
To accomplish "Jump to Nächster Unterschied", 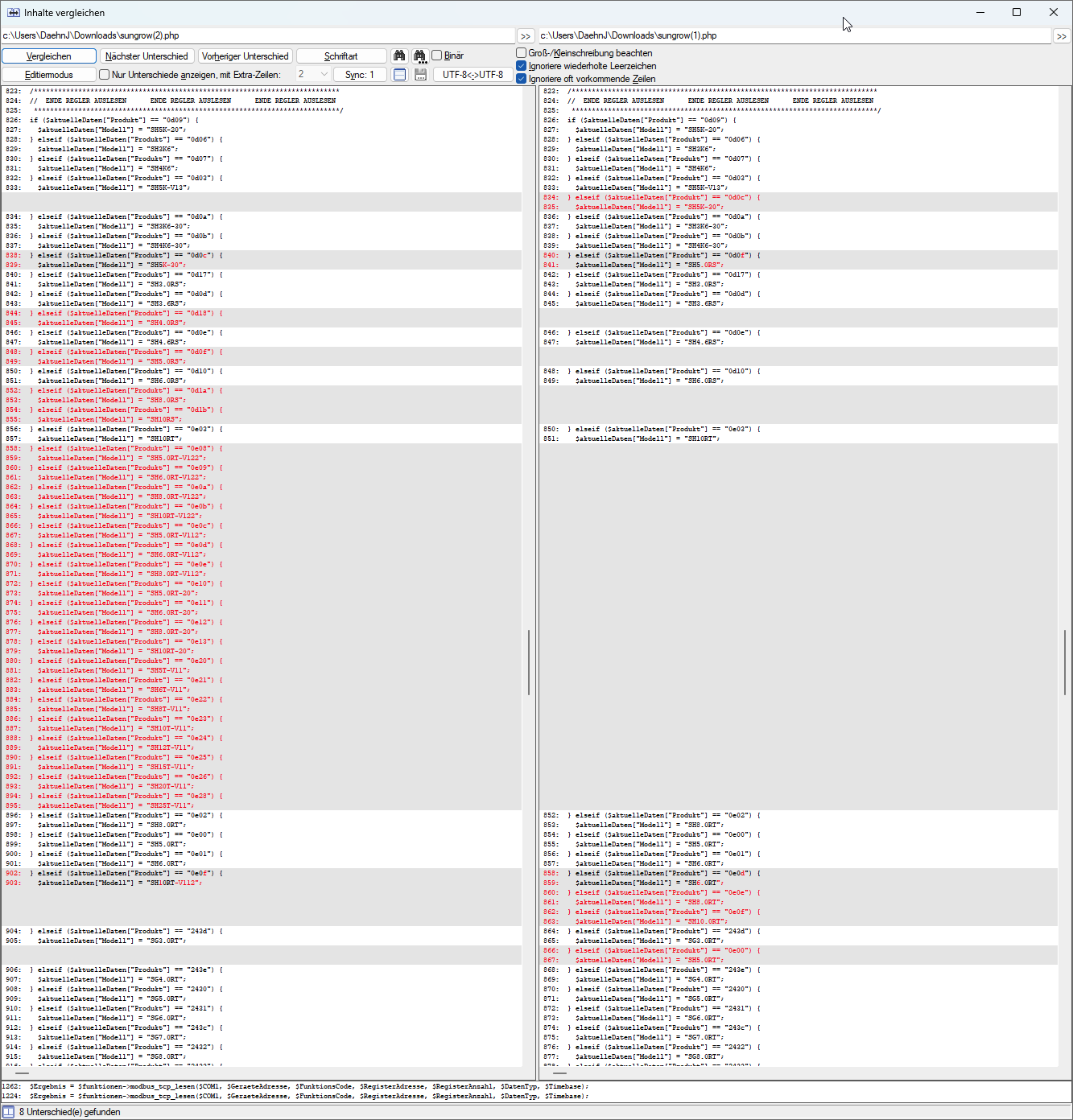I will coord(147,56).
